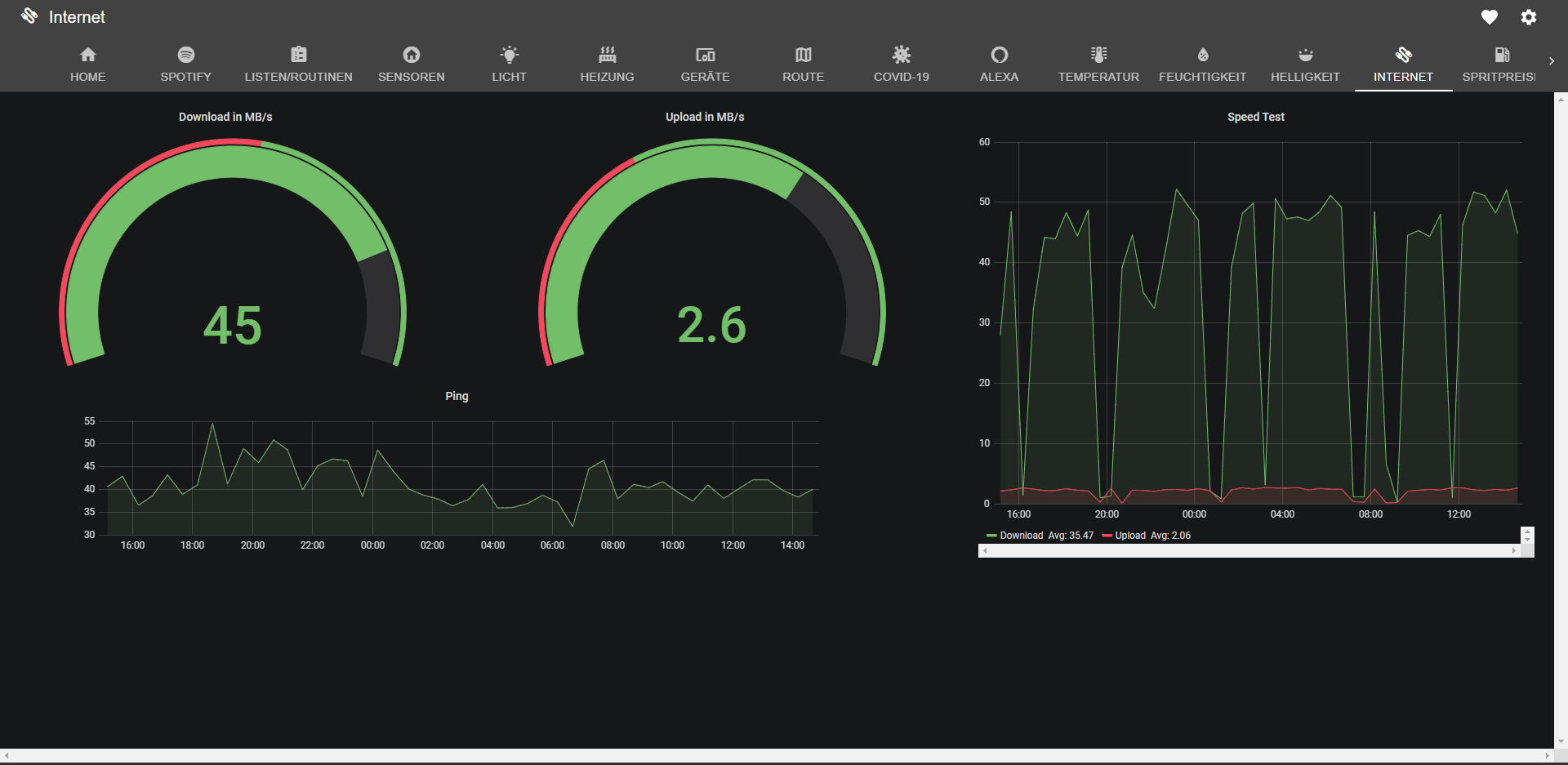This screenshot has height=765, width=1568.
Task: Click the HOME house icon
Action: [x=87, y=55]
